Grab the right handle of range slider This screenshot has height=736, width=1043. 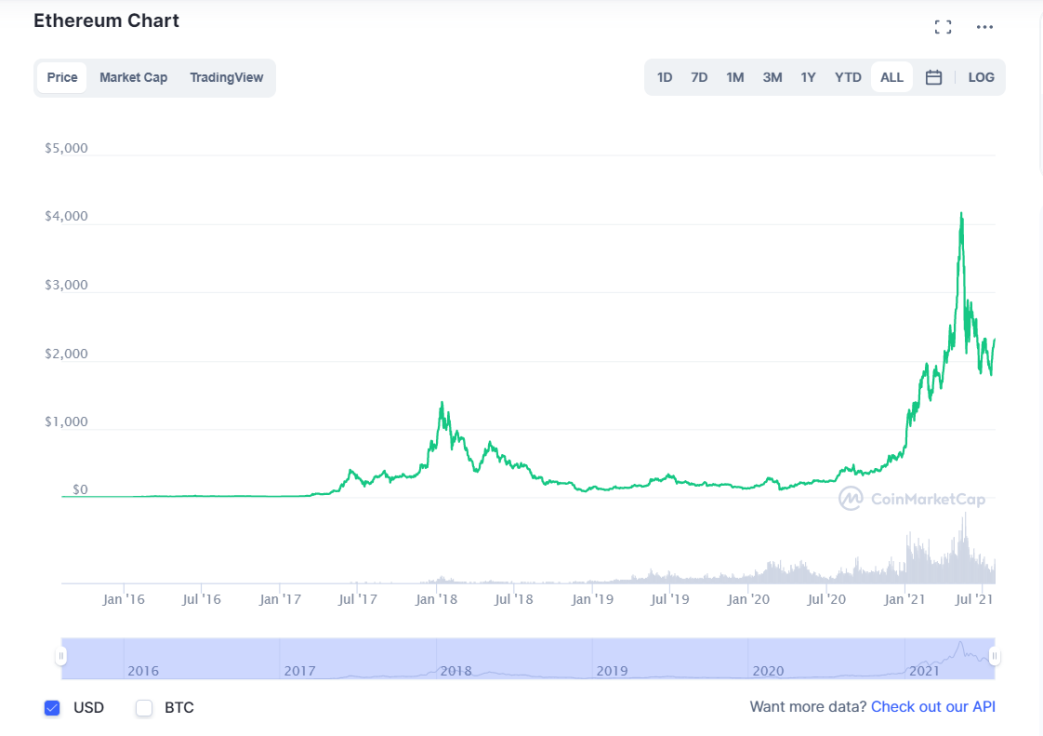click(x=994, y=657)
